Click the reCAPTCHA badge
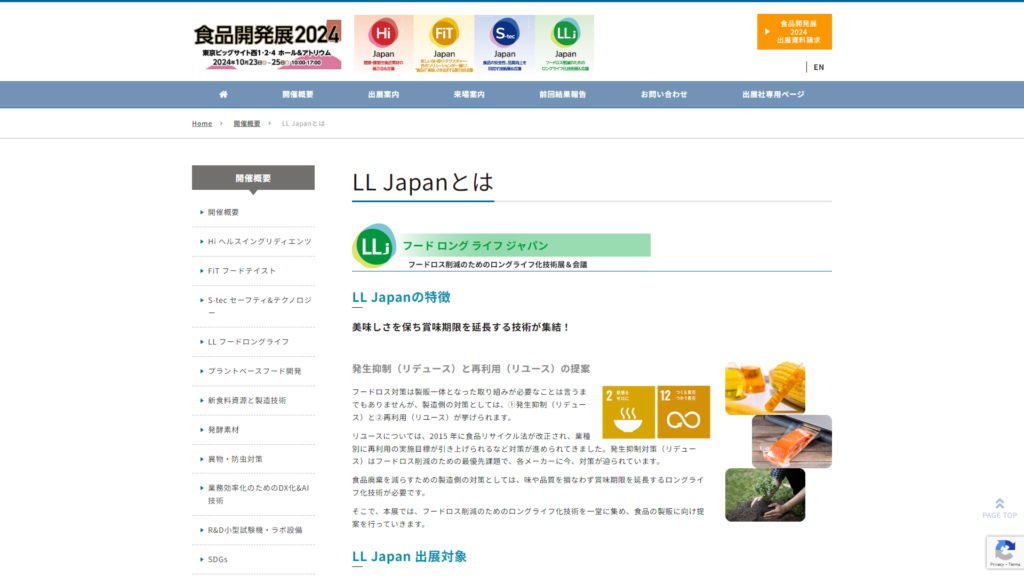This screenshot has width=1024, height=576. tap(1005, 552)
